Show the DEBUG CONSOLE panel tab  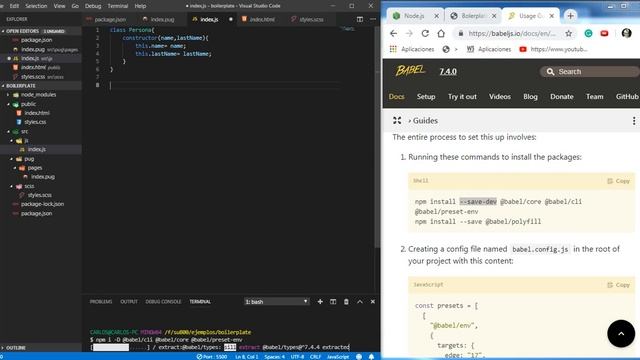coord(163,302)
